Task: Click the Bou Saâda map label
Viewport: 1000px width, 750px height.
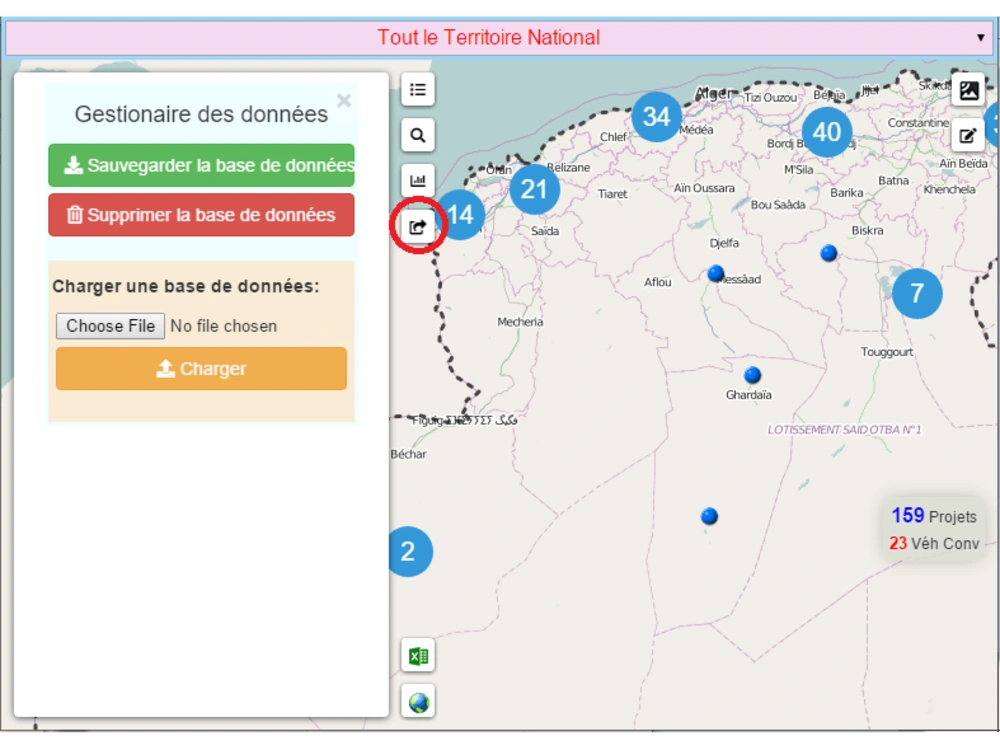Action: point(777,205)
